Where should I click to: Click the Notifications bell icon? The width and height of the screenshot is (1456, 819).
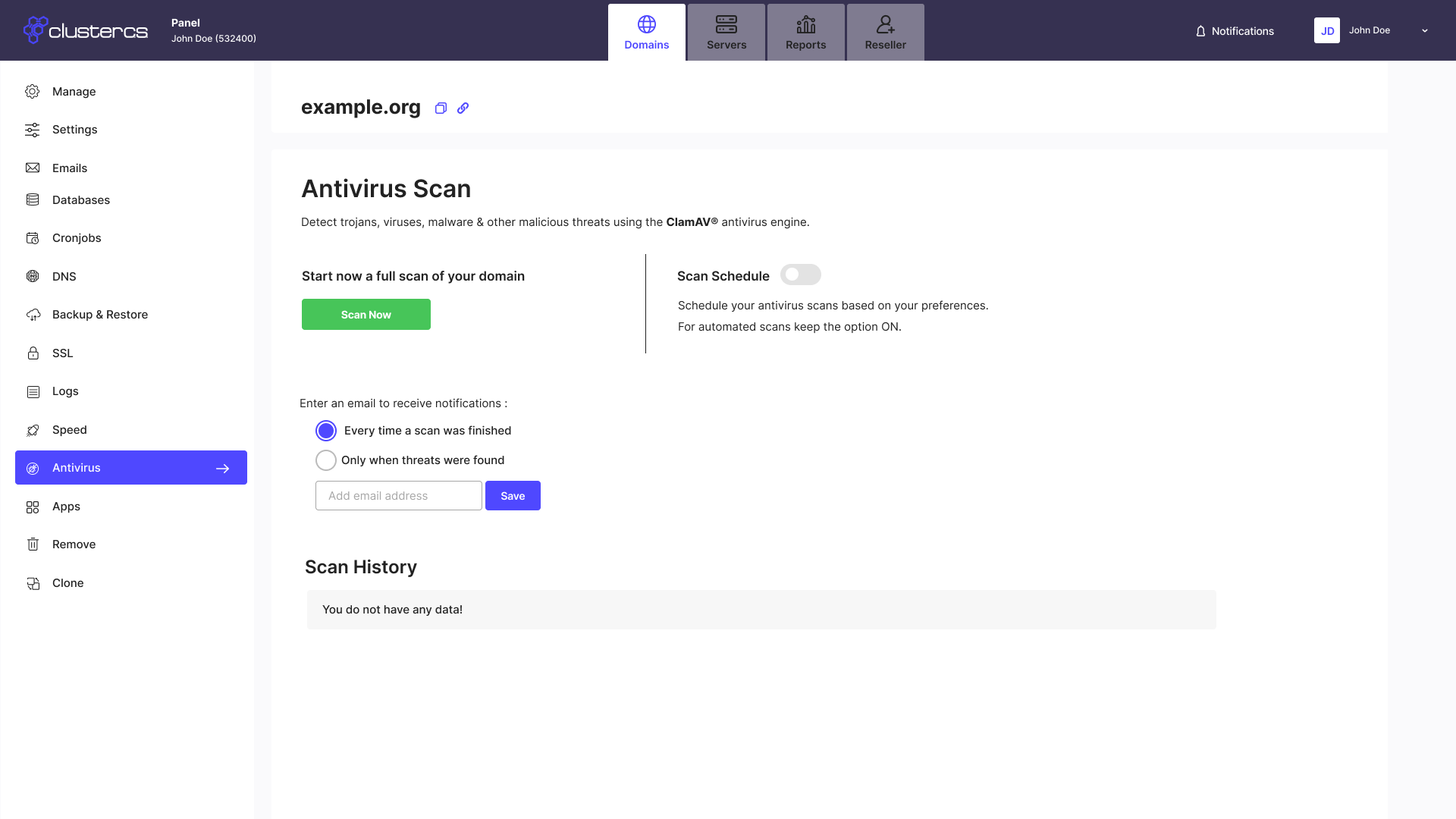point(1200,31)
